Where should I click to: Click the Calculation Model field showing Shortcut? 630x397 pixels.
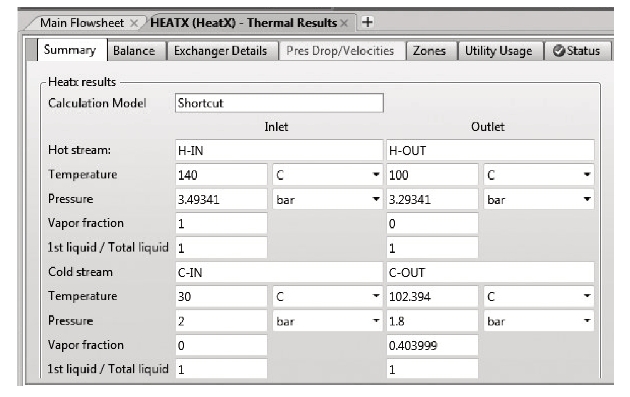[279, 103]
